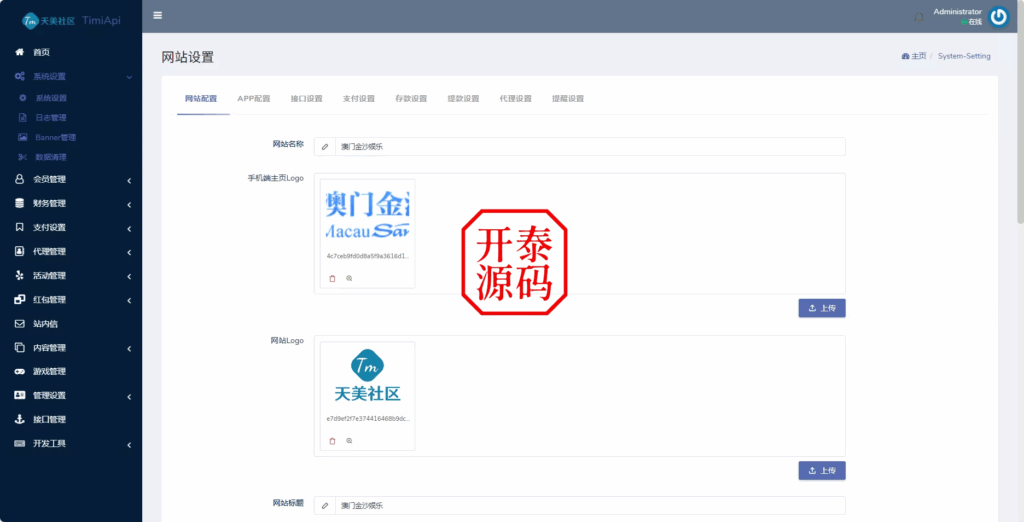Screen dimensions: 1024x522
Task: Open the 提醒设置 tab
Action: (x=568, y=99)
